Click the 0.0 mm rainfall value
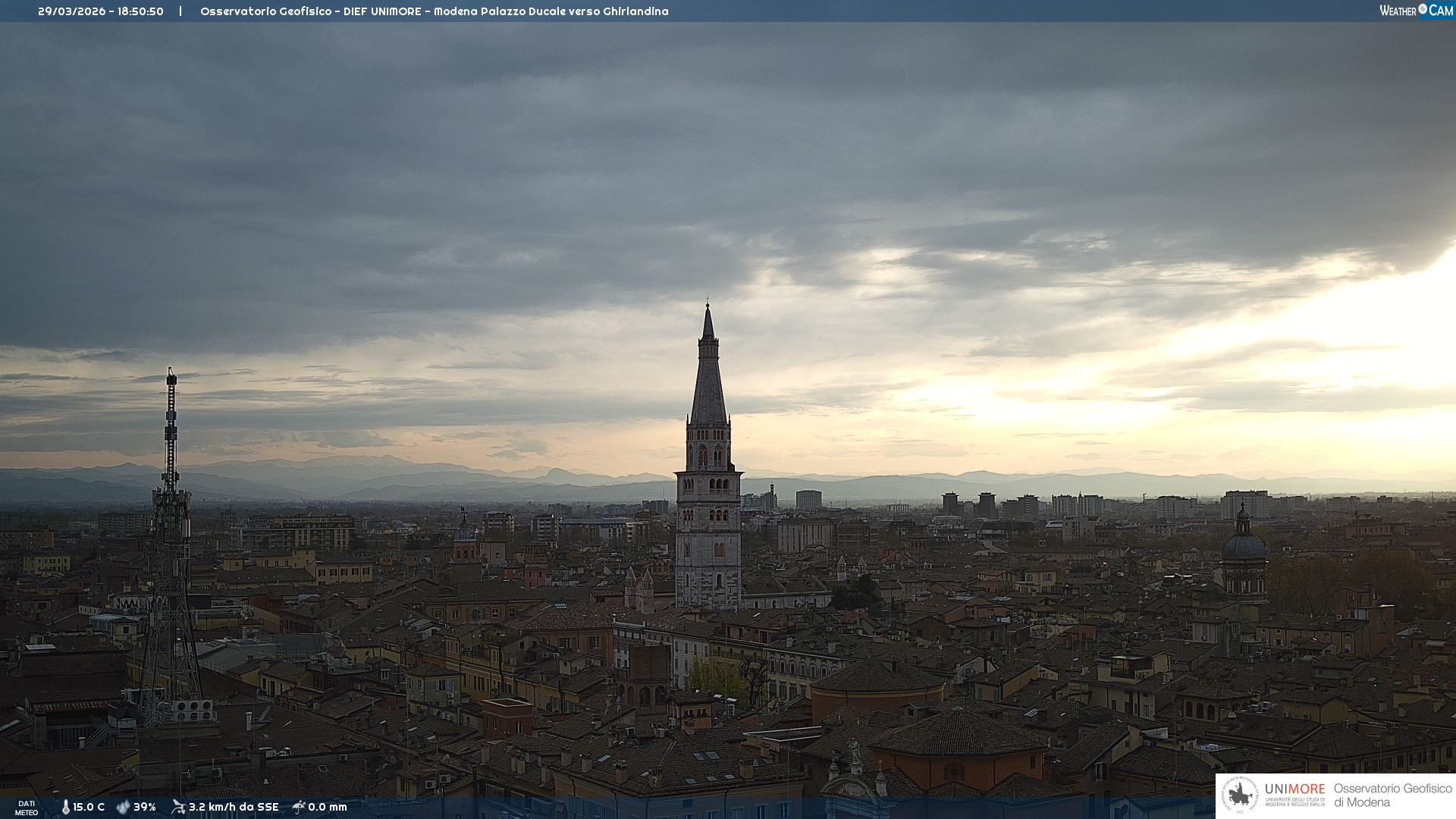The width and height of the screenshot is (1456, 819). pos(328,807)
